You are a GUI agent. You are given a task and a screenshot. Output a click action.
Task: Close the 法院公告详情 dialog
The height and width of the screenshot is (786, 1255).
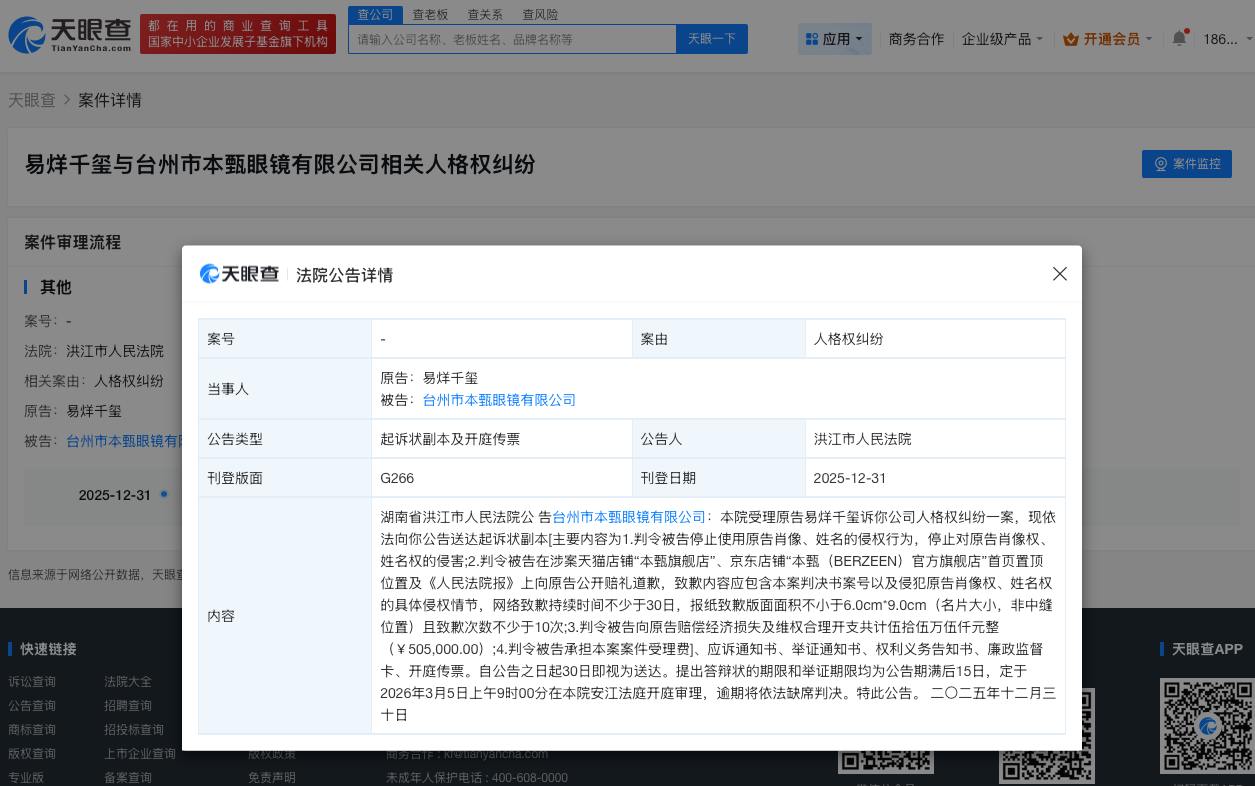tap(1060, 274)
